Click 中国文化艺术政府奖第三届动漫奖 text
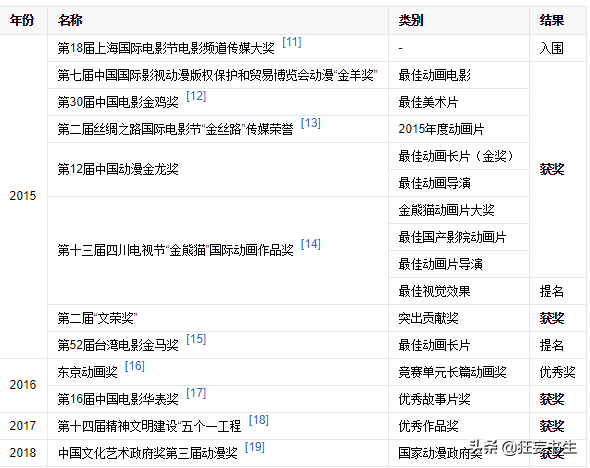 tap(148, 453)
